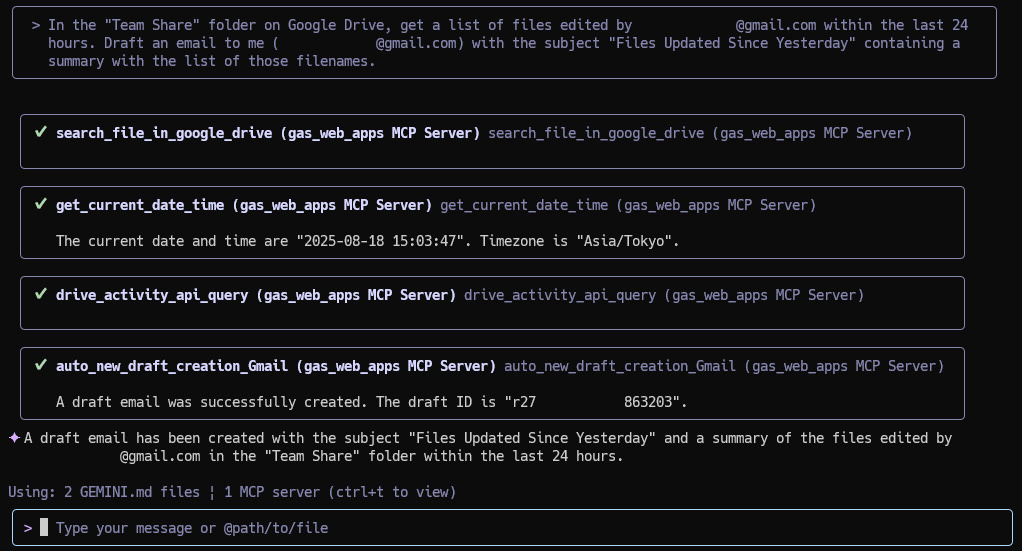Screen dimensions: 1022x551
Task: Expand the get_current_date_time result box
Action: (492, 222)
